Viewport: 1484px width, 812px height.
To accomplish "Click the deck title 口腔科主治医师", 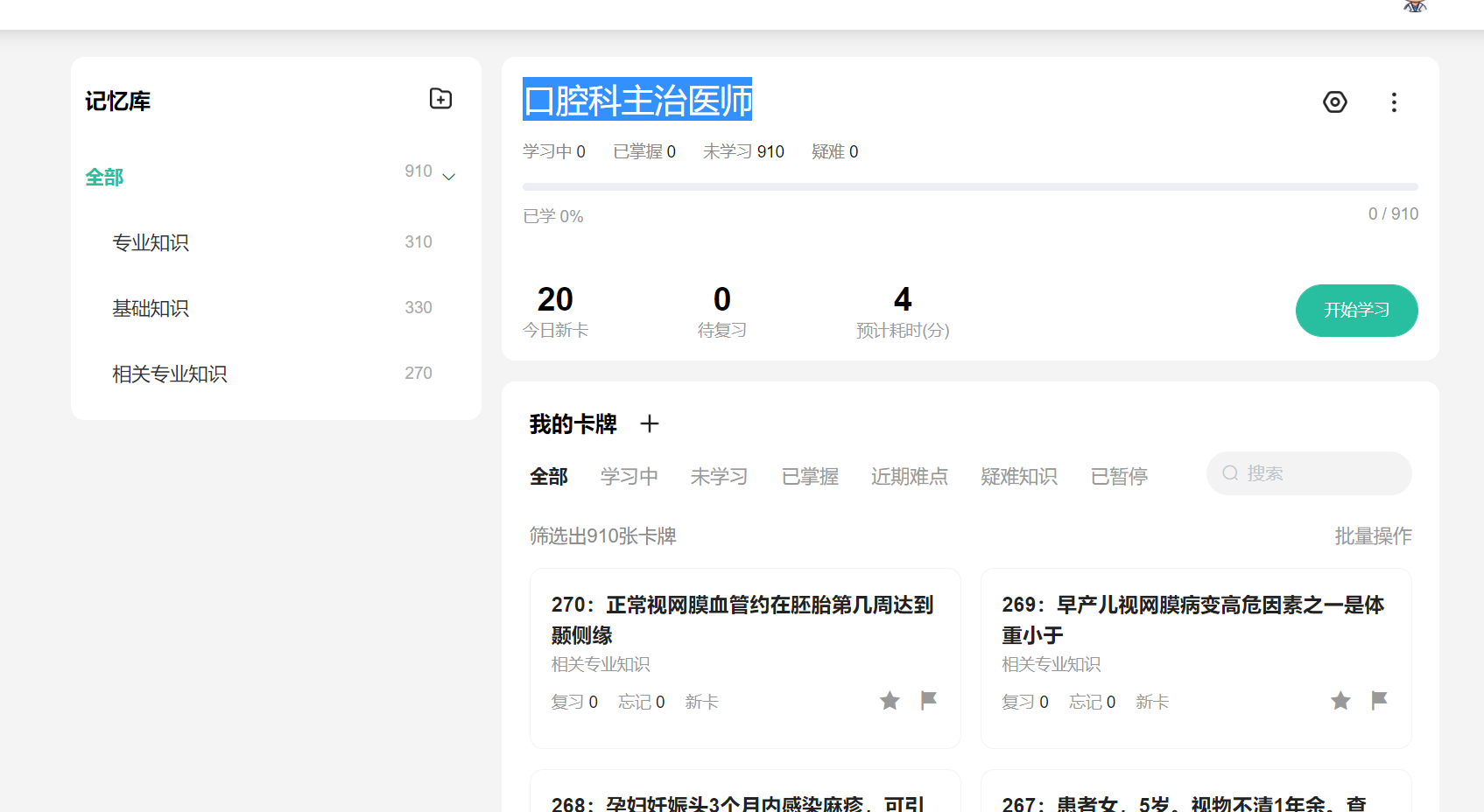I will tap(637, 100).
